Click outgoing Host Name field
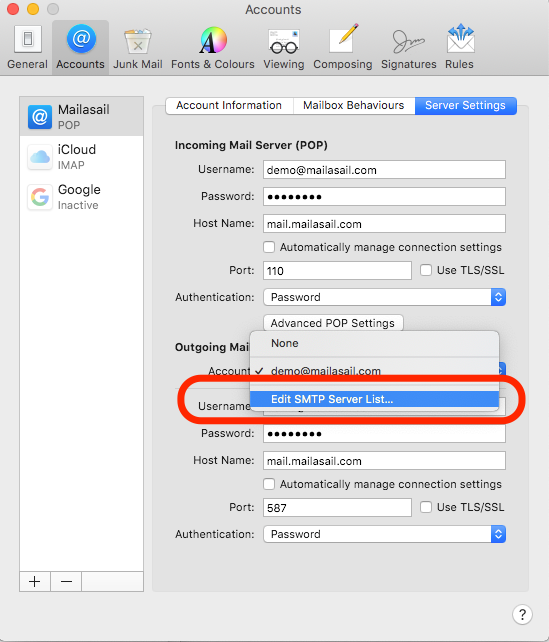This screenshot has width=549, height=642. (x=384, y=461)
